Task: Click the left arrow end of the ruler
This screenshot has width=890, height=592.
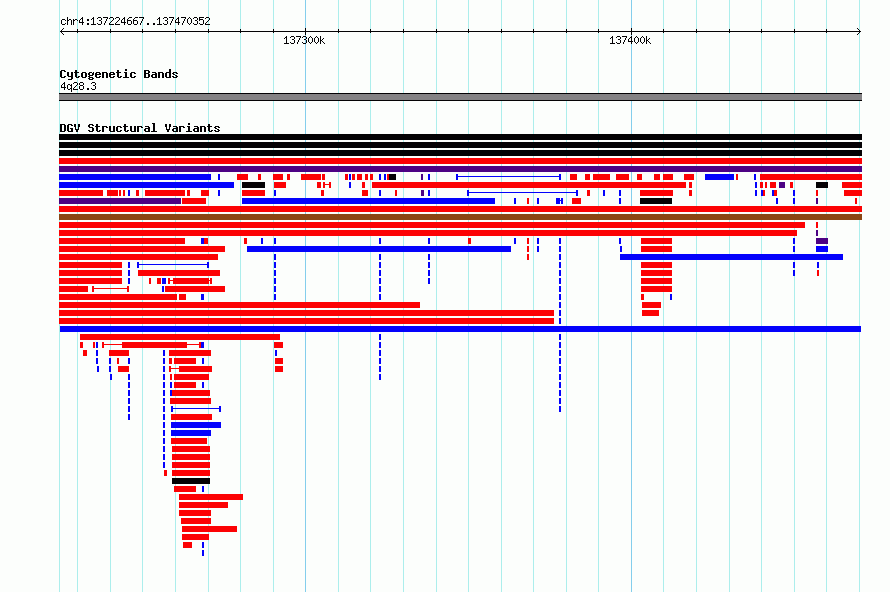Action: [62, 32]
